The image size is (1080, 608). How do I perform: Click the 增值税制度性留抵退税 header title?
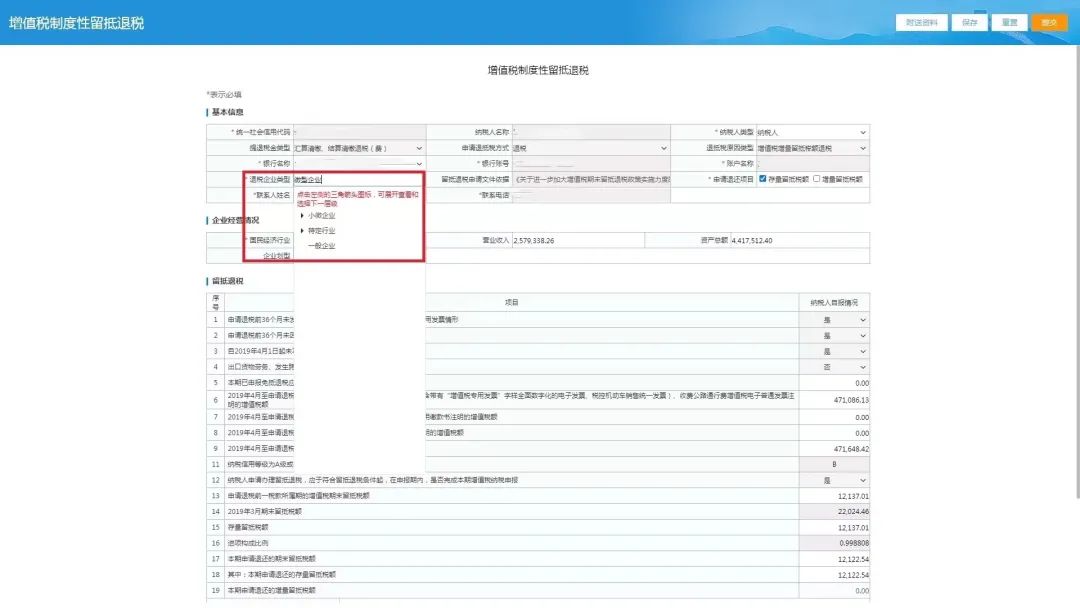click(x=76, y=23)
